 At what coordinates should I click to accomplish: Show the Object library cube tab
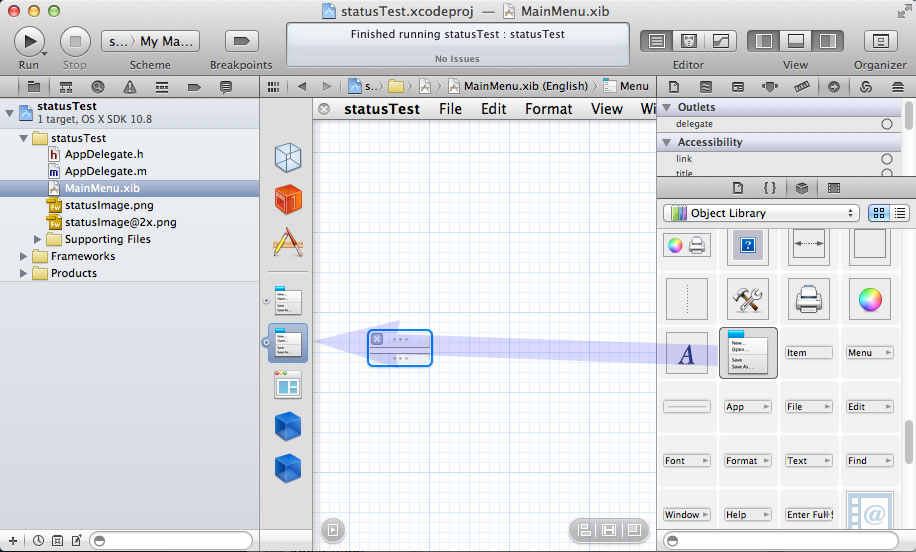(802, 188)
